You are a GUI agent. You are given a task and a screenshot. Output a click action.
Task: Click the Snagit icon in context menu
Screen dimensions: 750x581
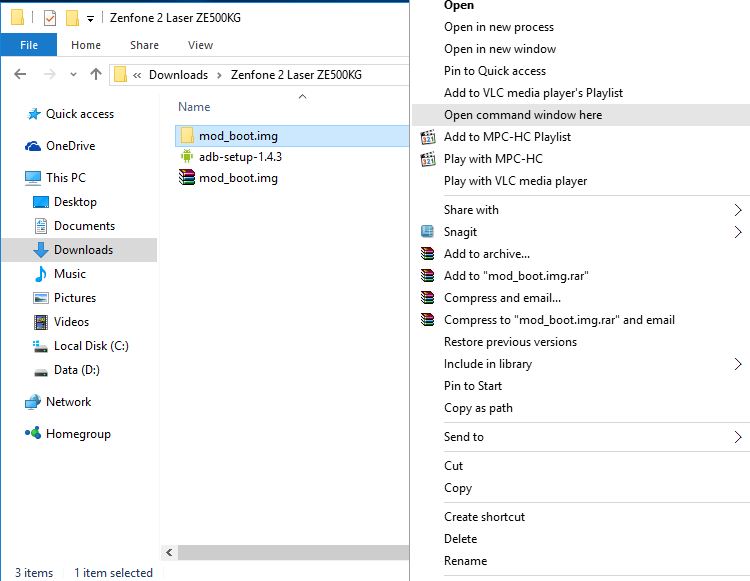(x=427, y=231)
